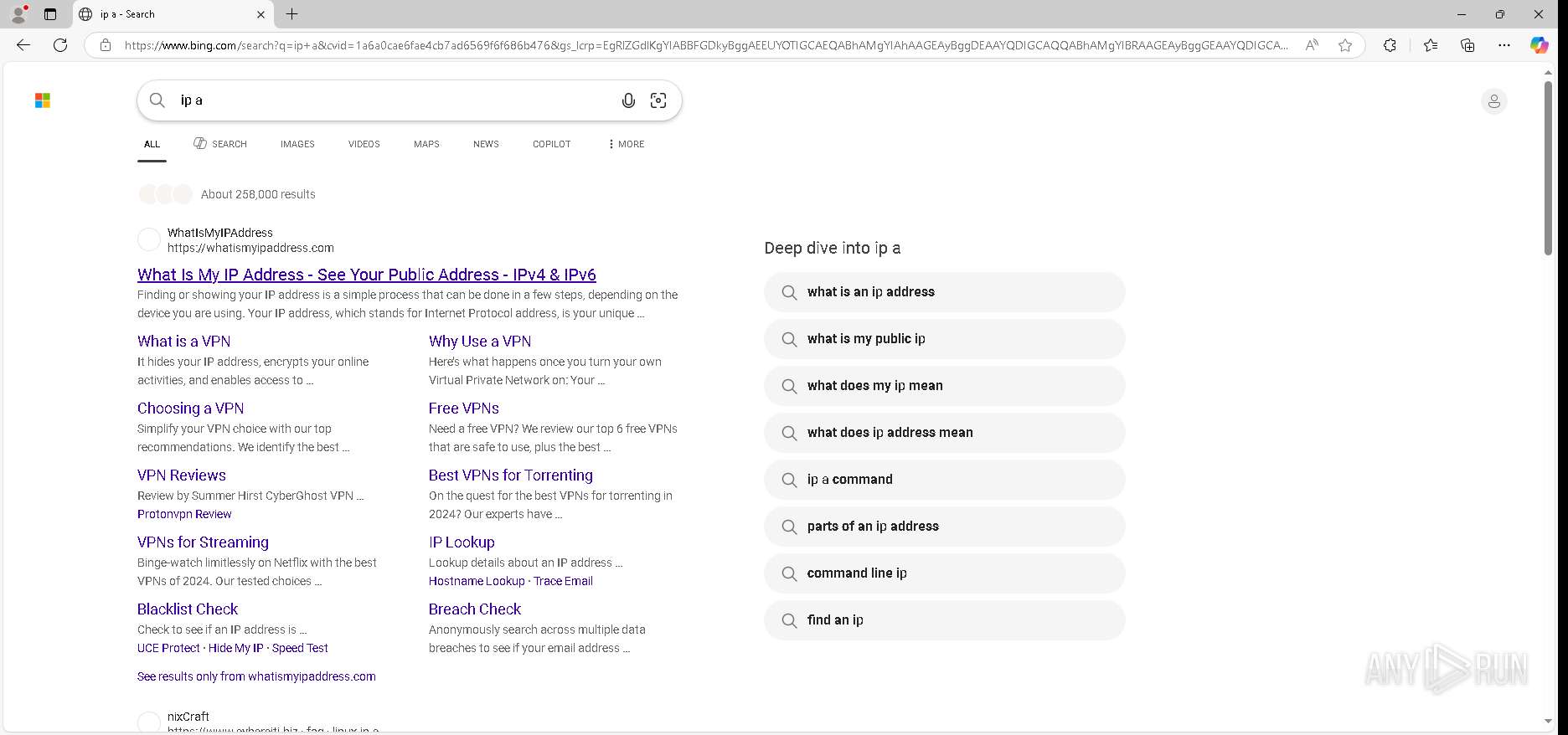
Task: Open the 'Protonvpn Review' link
Action: click(184, 514)
